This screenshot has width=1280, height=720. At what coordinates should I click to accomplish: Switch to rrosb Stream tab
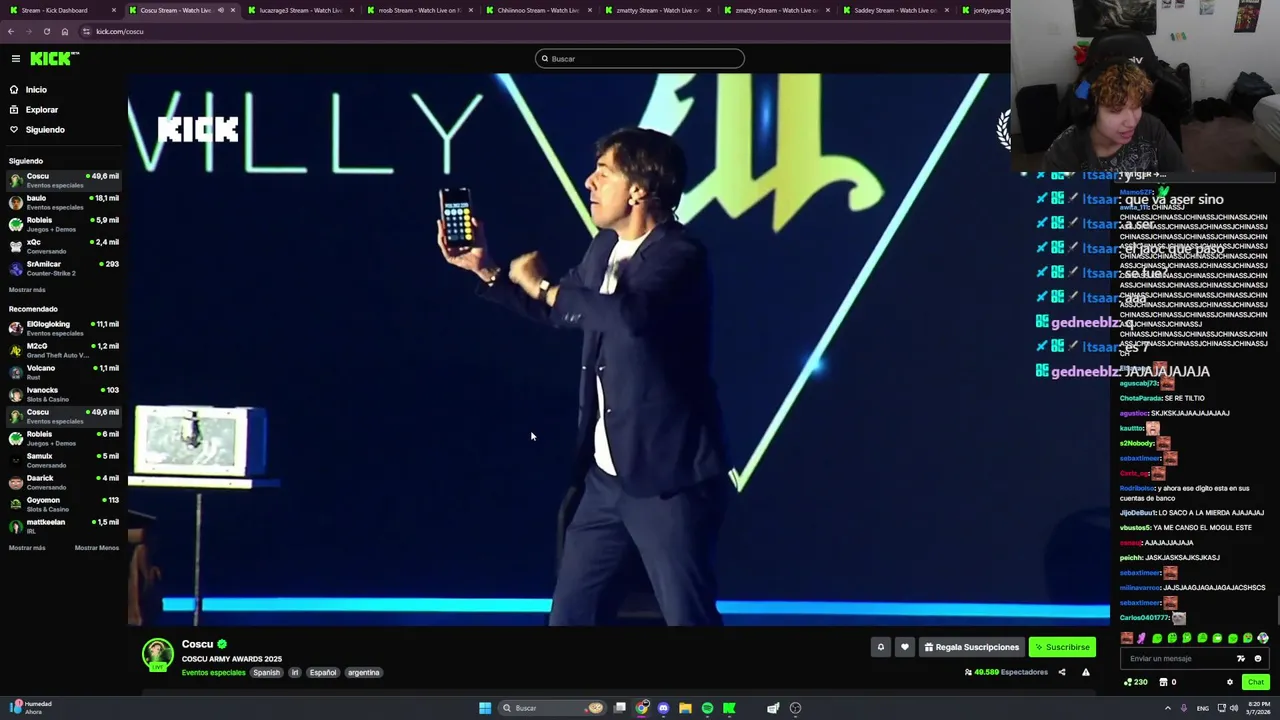[x=418, y=10]
